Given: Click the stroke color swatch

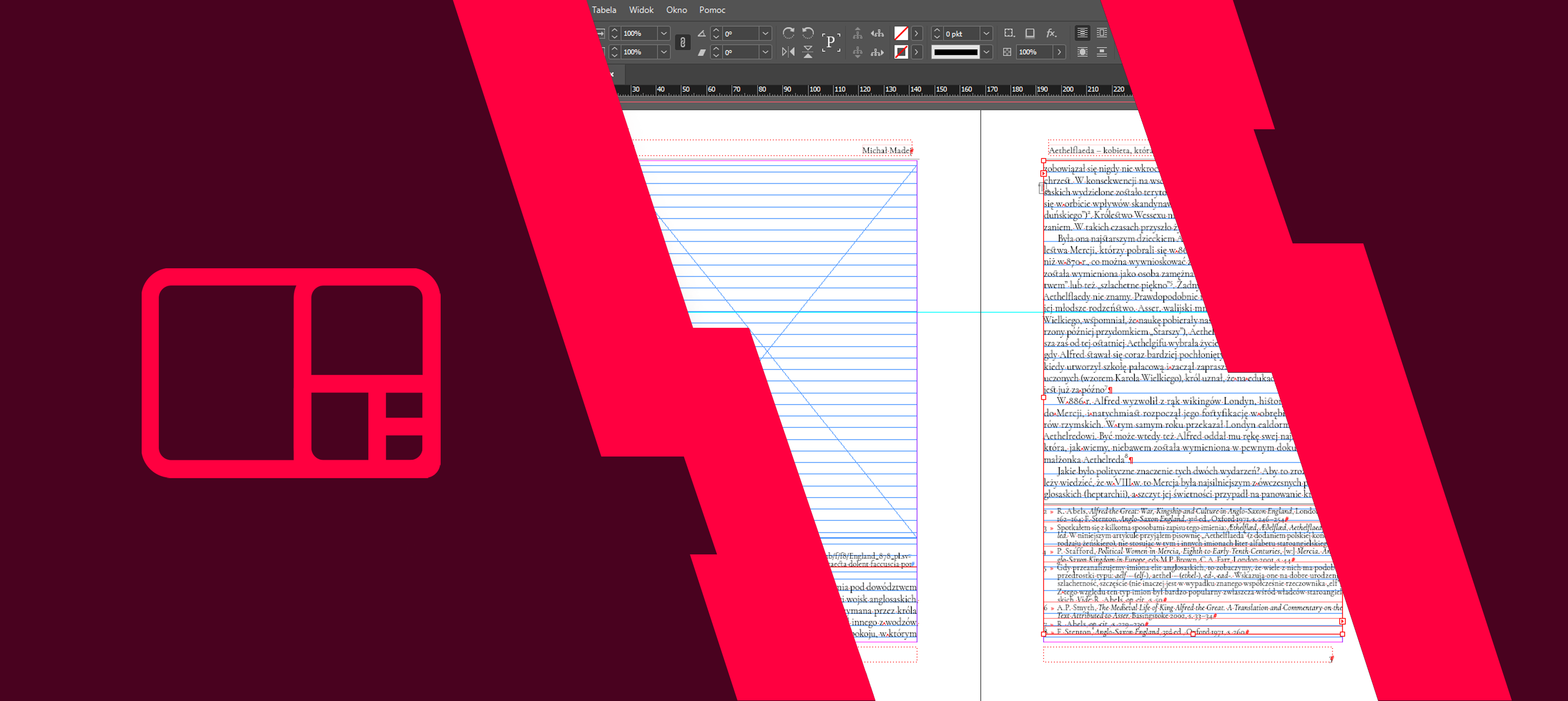Looking at the screenshot, I should pyautogui.click(x=901, y=52).
